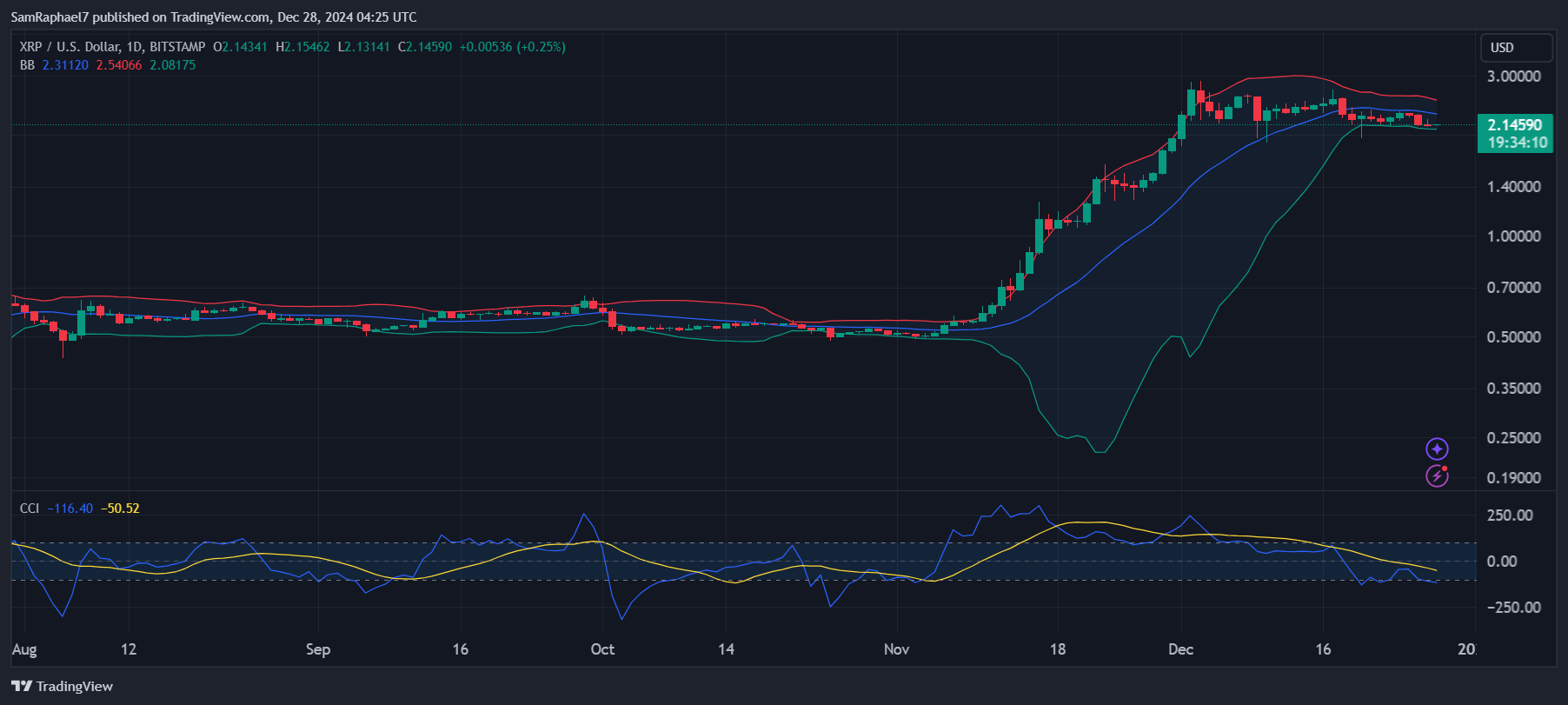
Task: Click the TradingView logo at bottom left
Action: pos(63,686)
